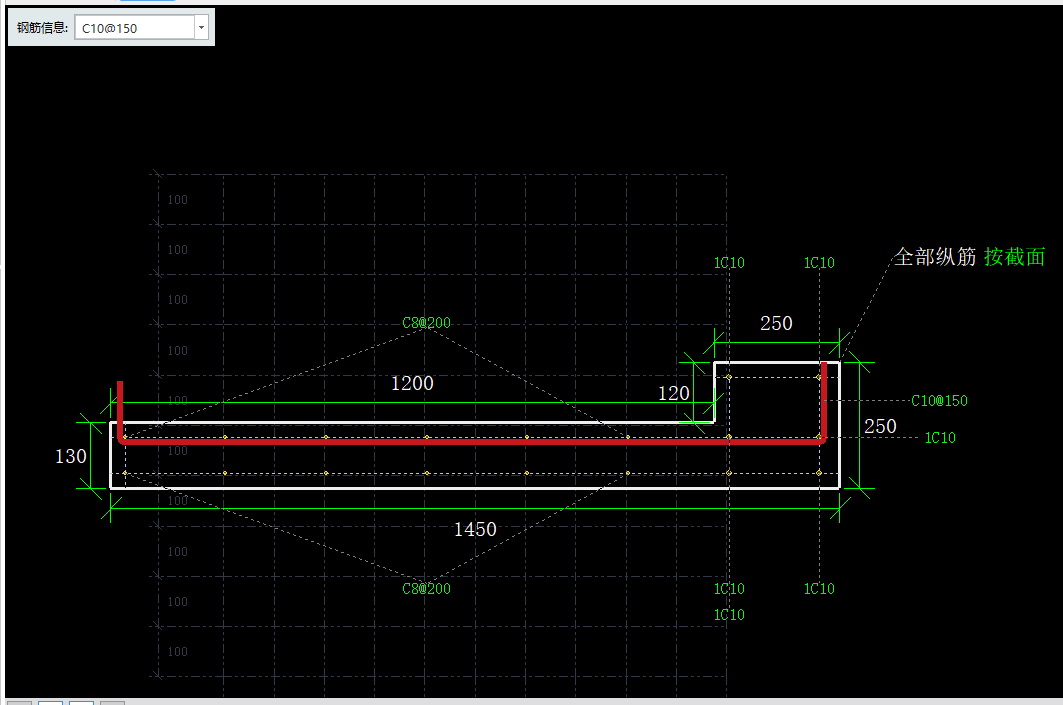Select the 250 horizontal width dimension above upstand
1063x705 pixels.
point(776,323)
